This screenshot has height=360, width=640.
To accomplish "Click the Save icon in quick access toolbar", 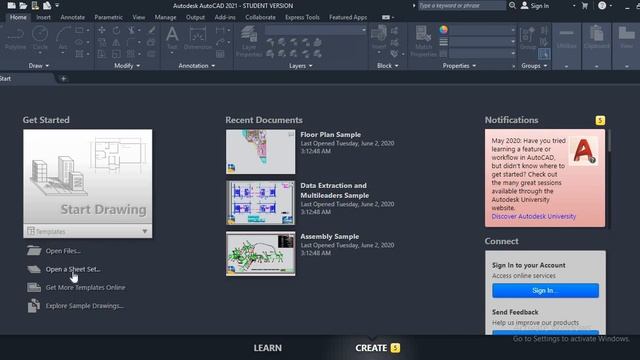I will point(35,5).
